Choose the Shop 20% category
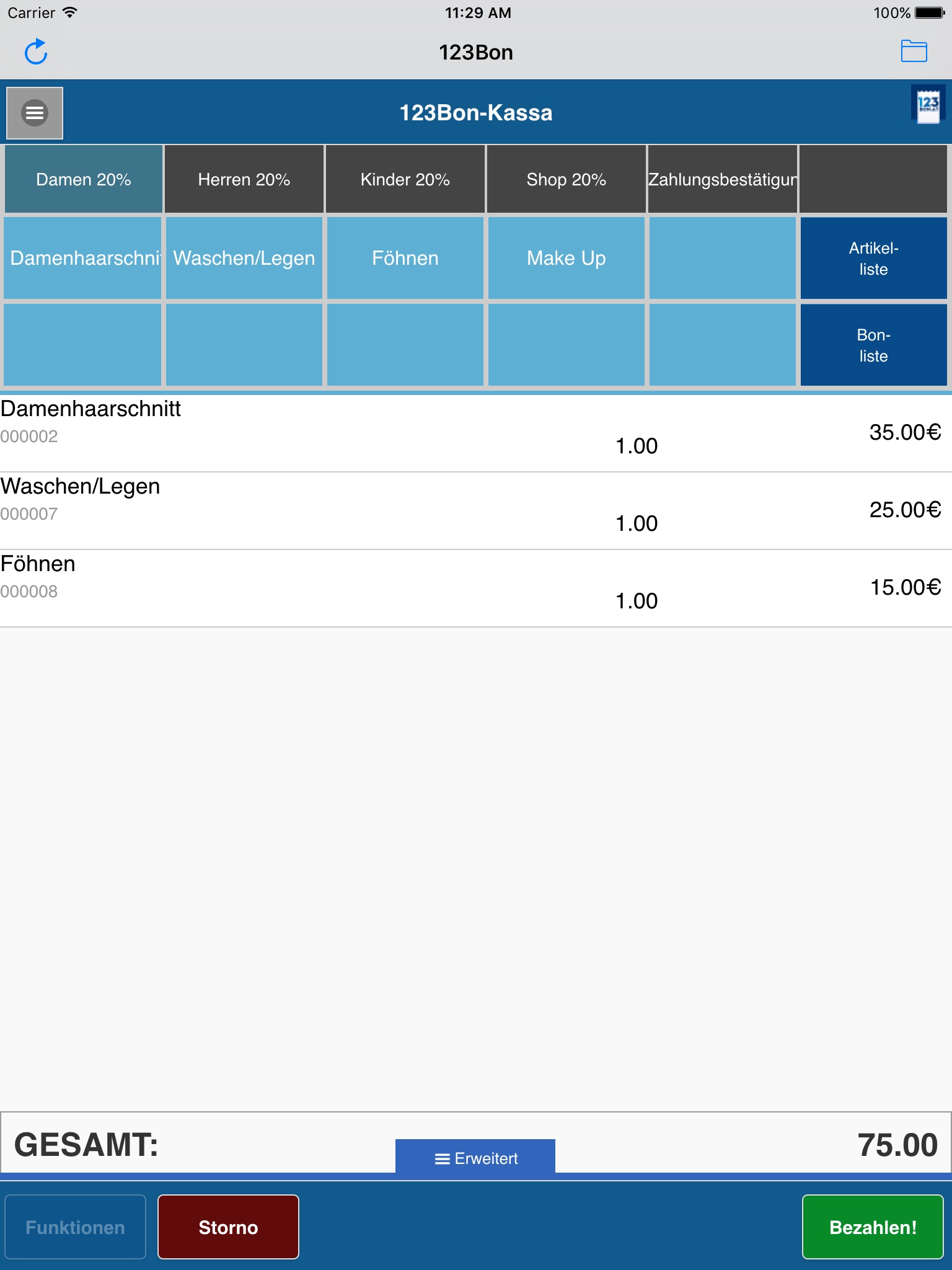Image resolution: width=952 pixels, height=1270 pixels. tap(566, 180)
